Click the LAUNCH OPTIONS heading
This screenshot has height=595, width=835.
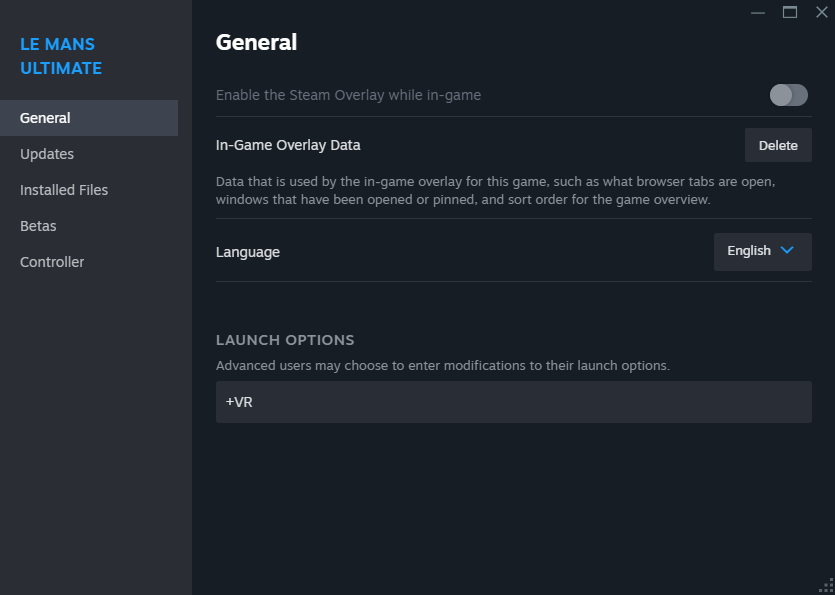point(285,340)
